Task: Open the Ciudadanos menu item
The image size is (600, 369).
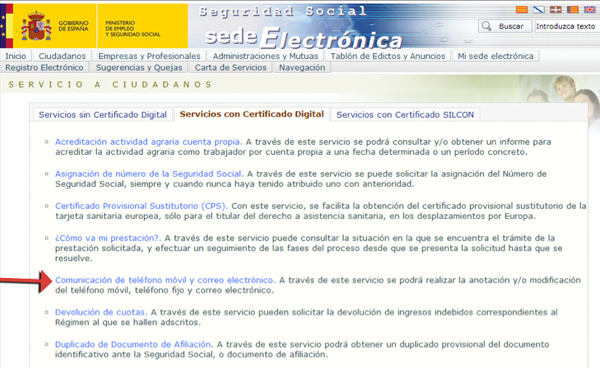Action: [x=62, y=56]
